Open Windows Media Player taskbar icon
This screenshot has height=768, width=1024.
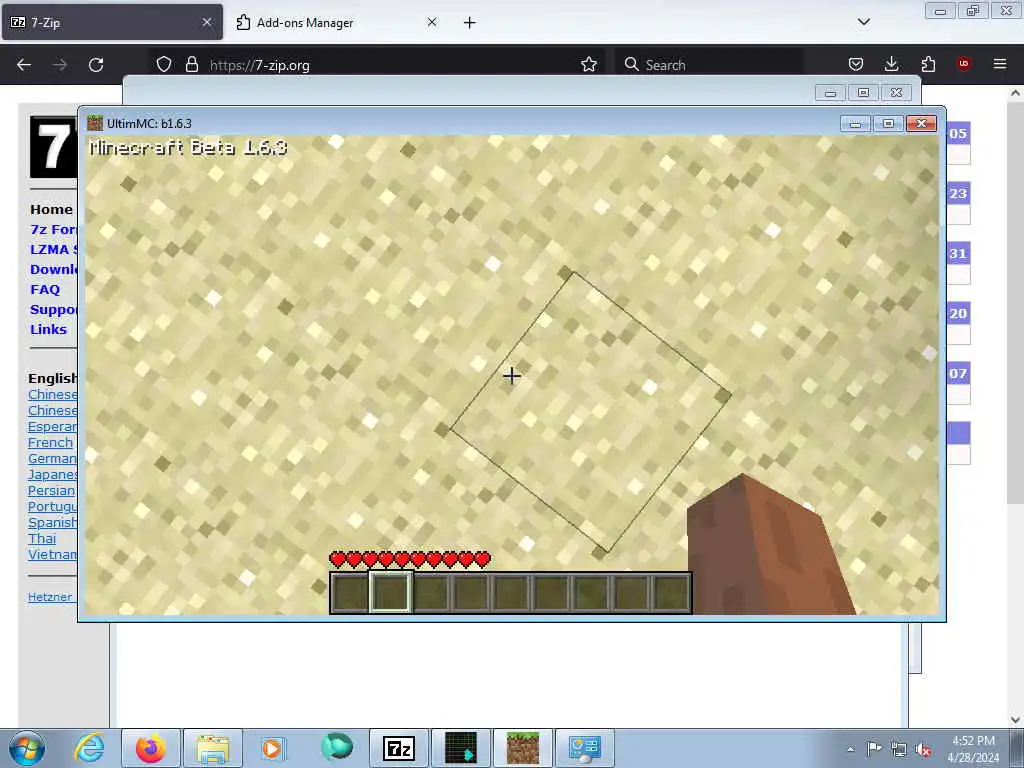pyautogui.click(x=272, y=748)
